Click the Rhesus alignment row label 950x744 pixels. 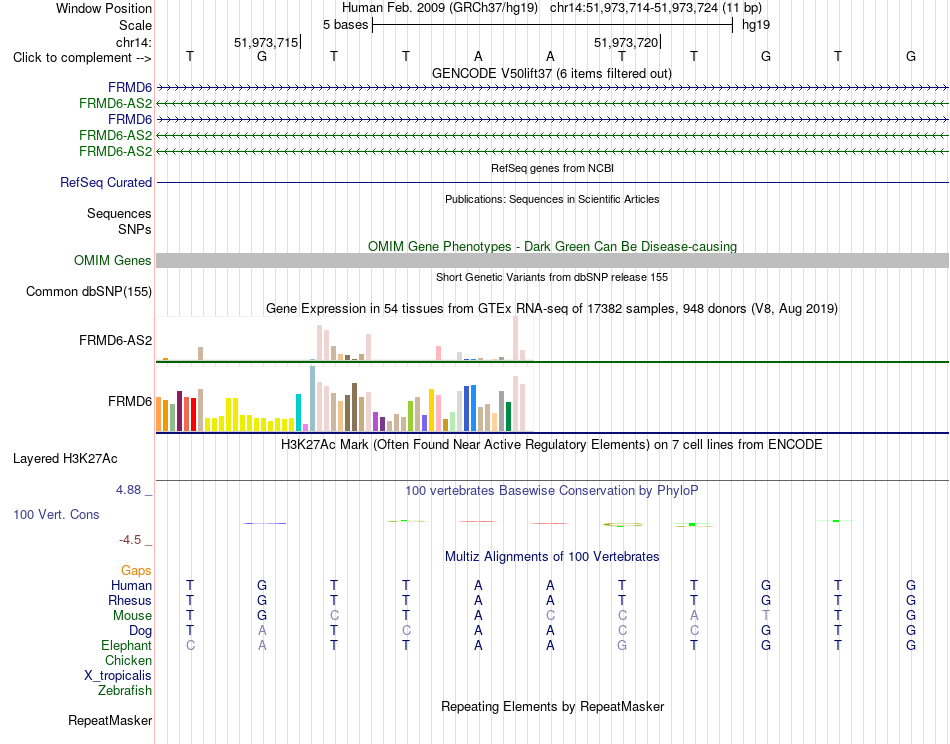coord(130,600)
